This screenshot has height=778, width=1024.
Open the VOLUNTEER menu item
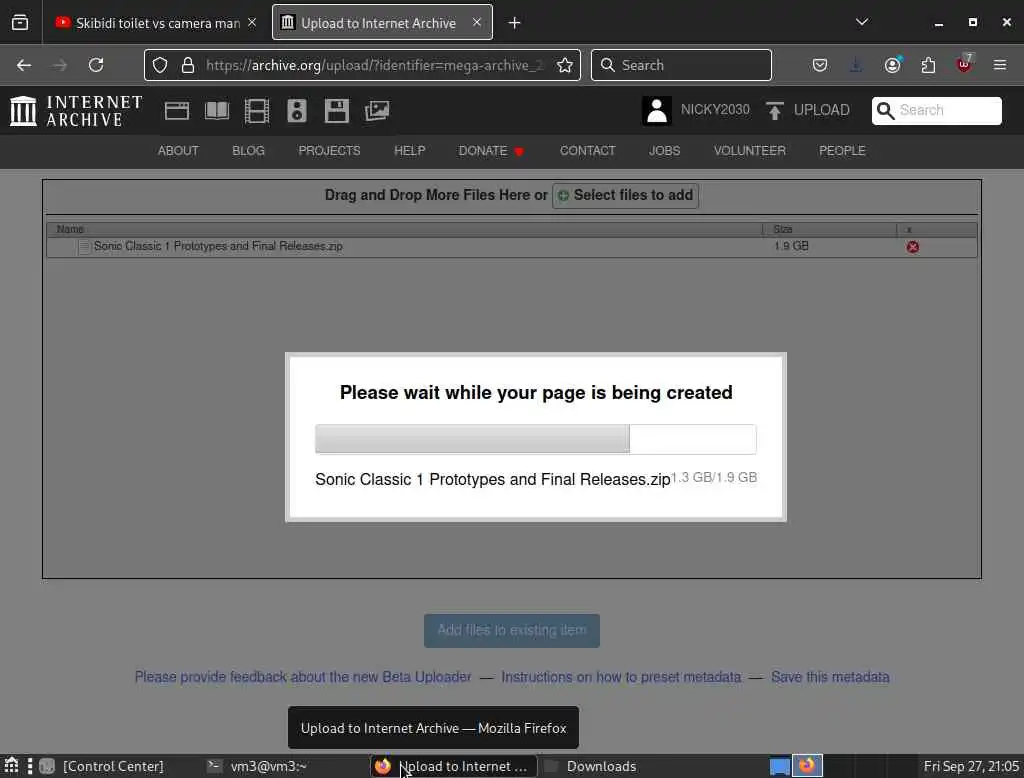[x=750, y=151]
